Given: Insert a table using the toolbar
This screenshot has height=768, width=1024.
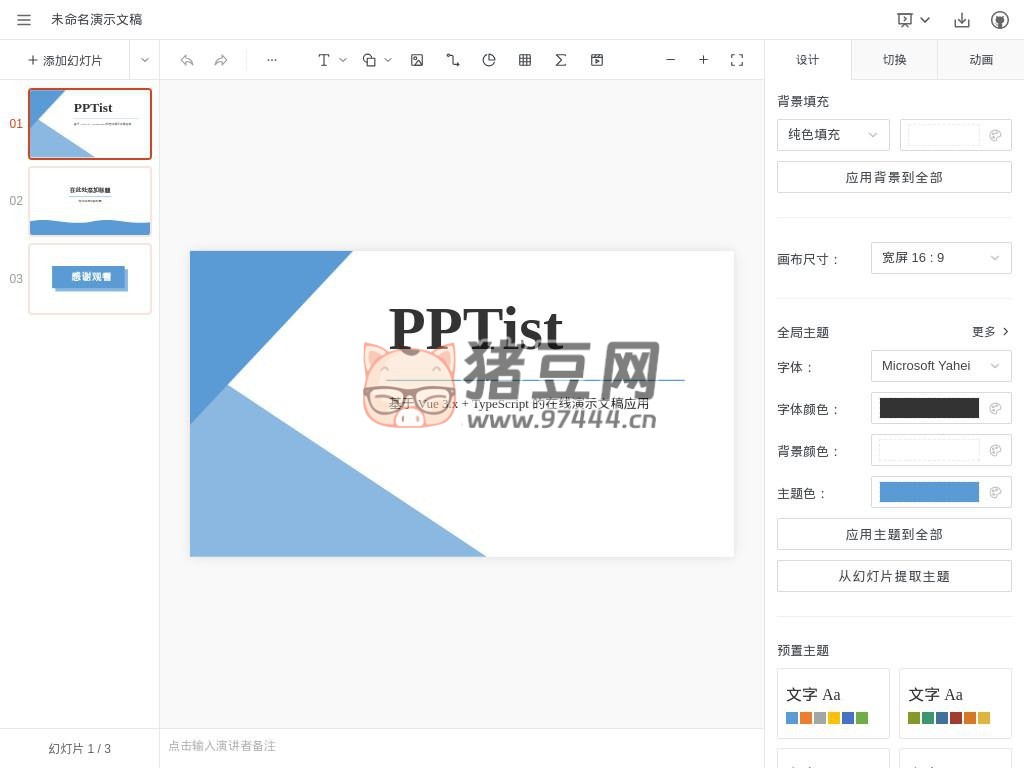Looking at the screenshot, I should click(525, 60).
